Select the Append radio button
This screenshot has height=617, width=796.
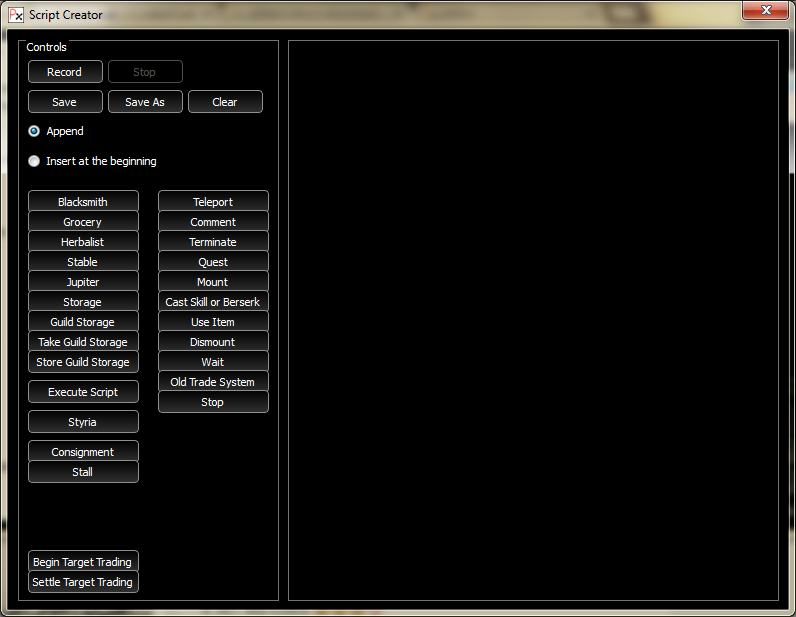(35, 131)
